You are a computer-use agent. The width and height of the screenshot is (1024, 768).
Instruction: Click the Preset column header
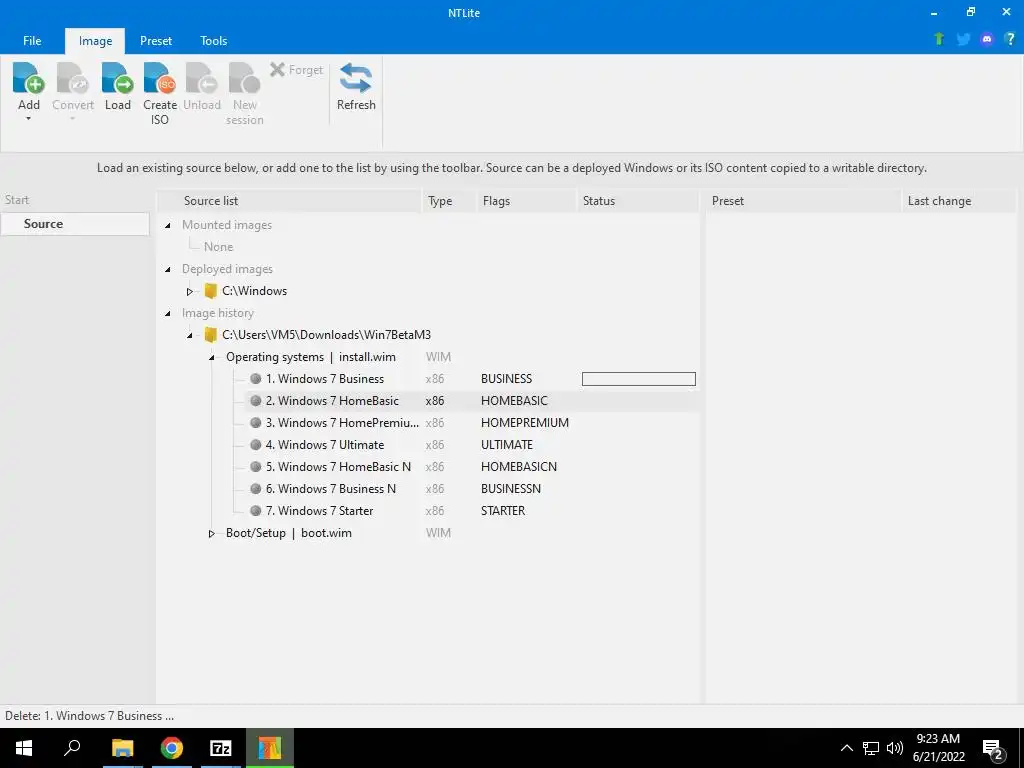(x=803, y=200)
